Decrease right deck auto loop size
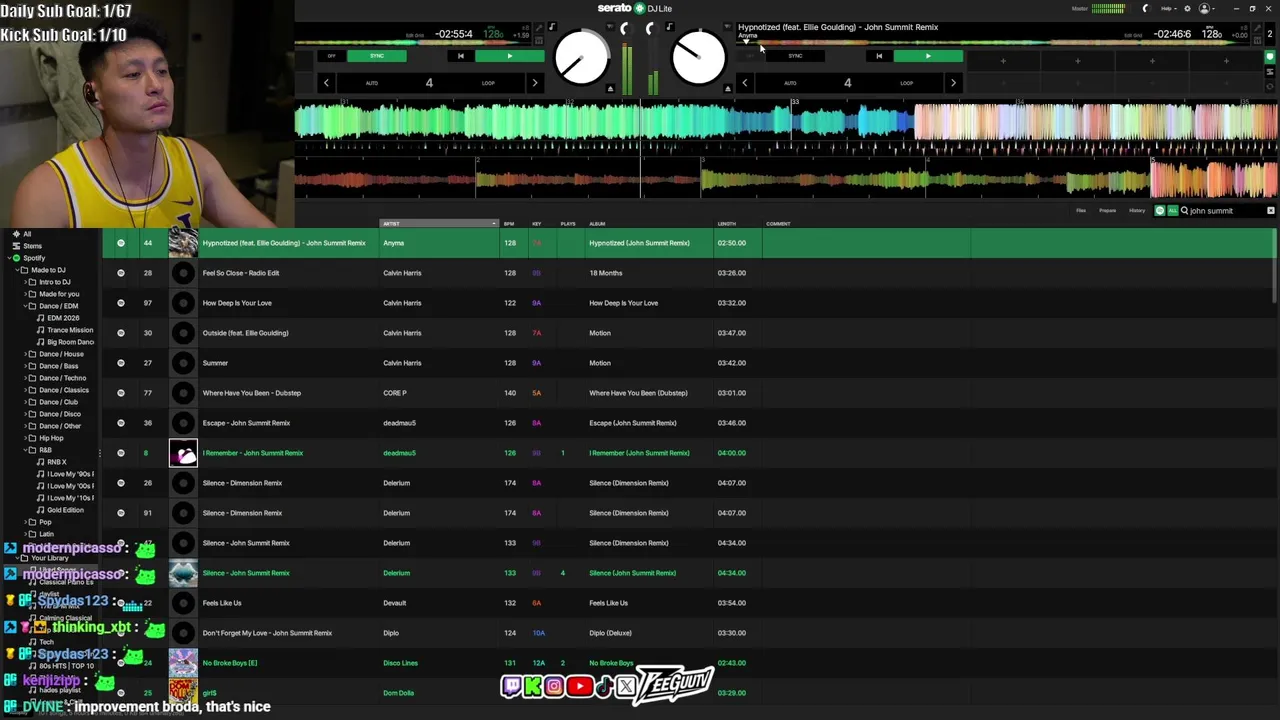 point(744,83)
